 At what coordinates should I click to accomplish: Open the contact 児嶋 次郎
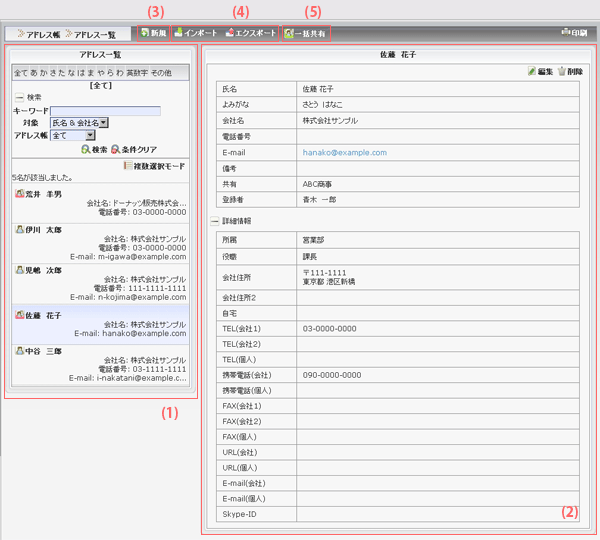(43, 270)
